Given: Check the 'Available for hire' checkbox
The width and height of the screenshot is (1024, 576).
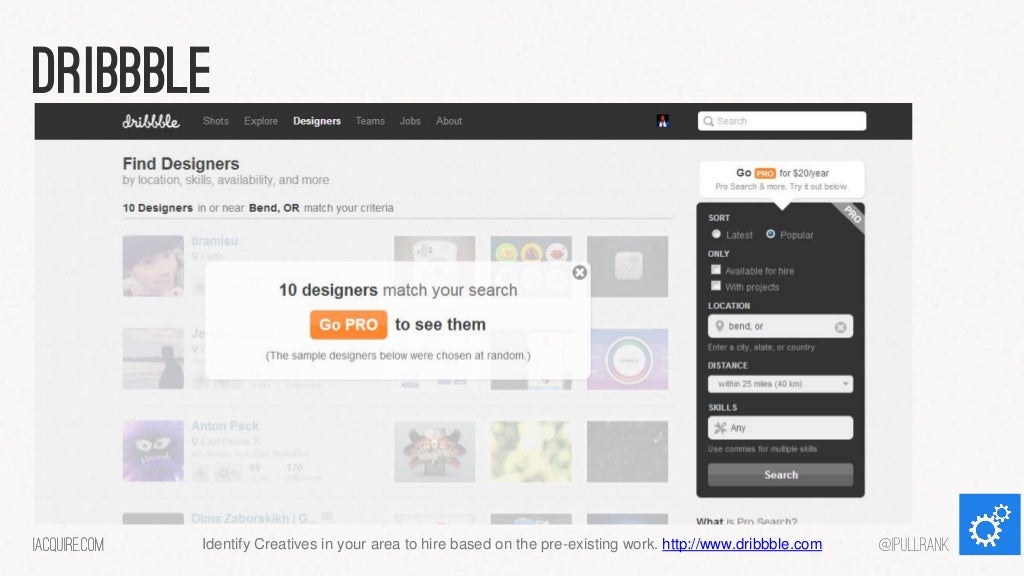Looking at the screenshot, I should click(716, 270).
